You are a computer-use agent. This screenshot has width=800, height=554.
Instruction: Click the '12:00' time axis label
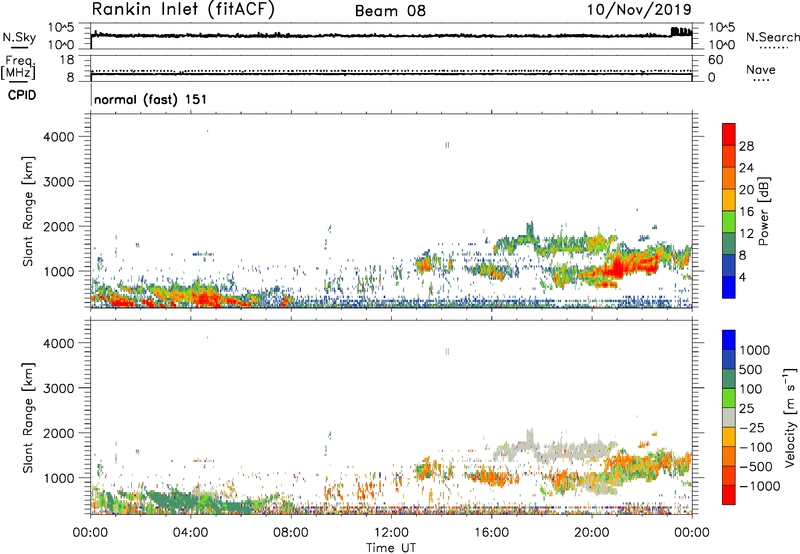(391, 533)
